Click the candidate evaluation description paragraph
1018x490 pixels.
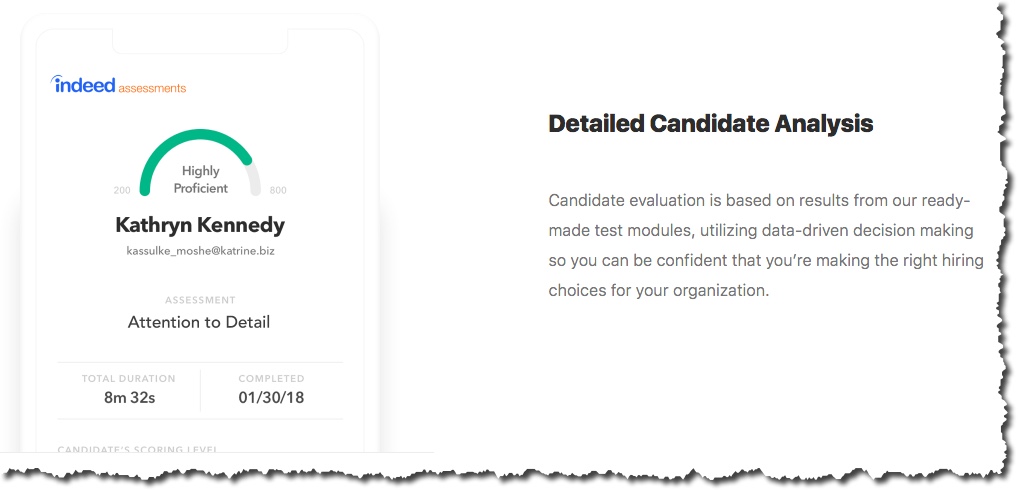[765, 245]
